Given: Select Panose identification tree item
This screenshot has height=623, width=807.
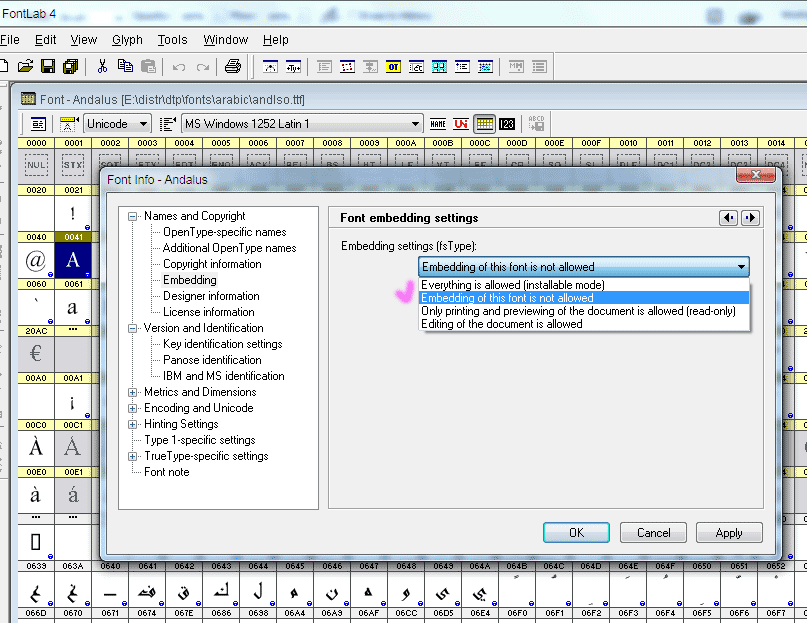Looking at the screenshot, I should (212, 360).
